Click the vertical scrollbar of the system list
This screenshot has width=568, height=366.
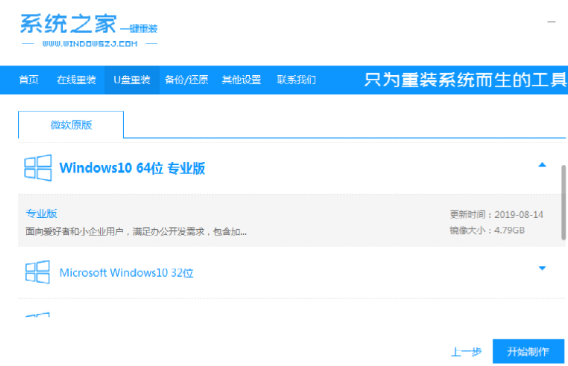(563, 202)
